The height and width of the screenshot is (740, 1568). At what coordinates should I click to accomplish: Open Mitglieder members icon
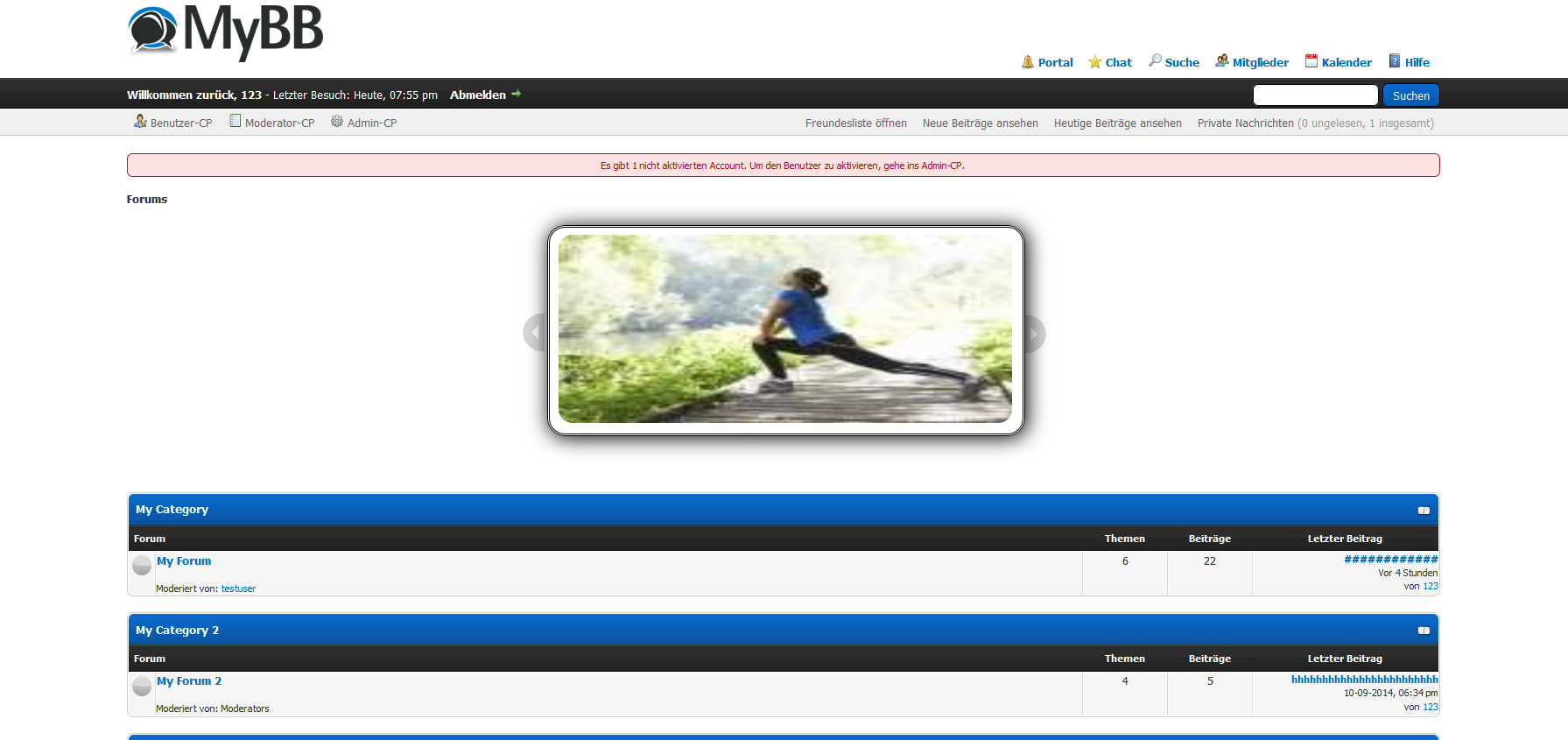[1221, 61]
